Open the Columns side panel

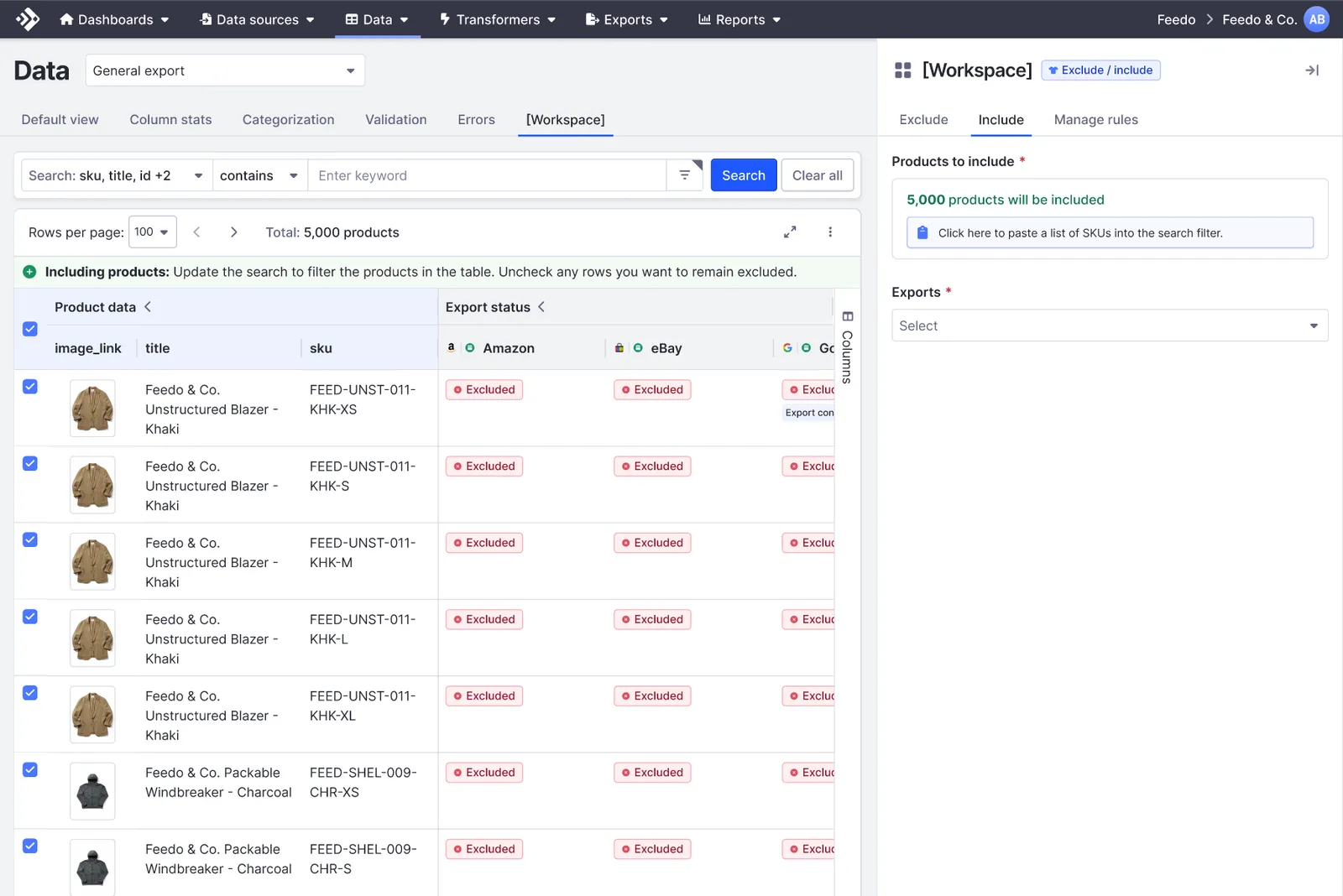pos(848,347)
